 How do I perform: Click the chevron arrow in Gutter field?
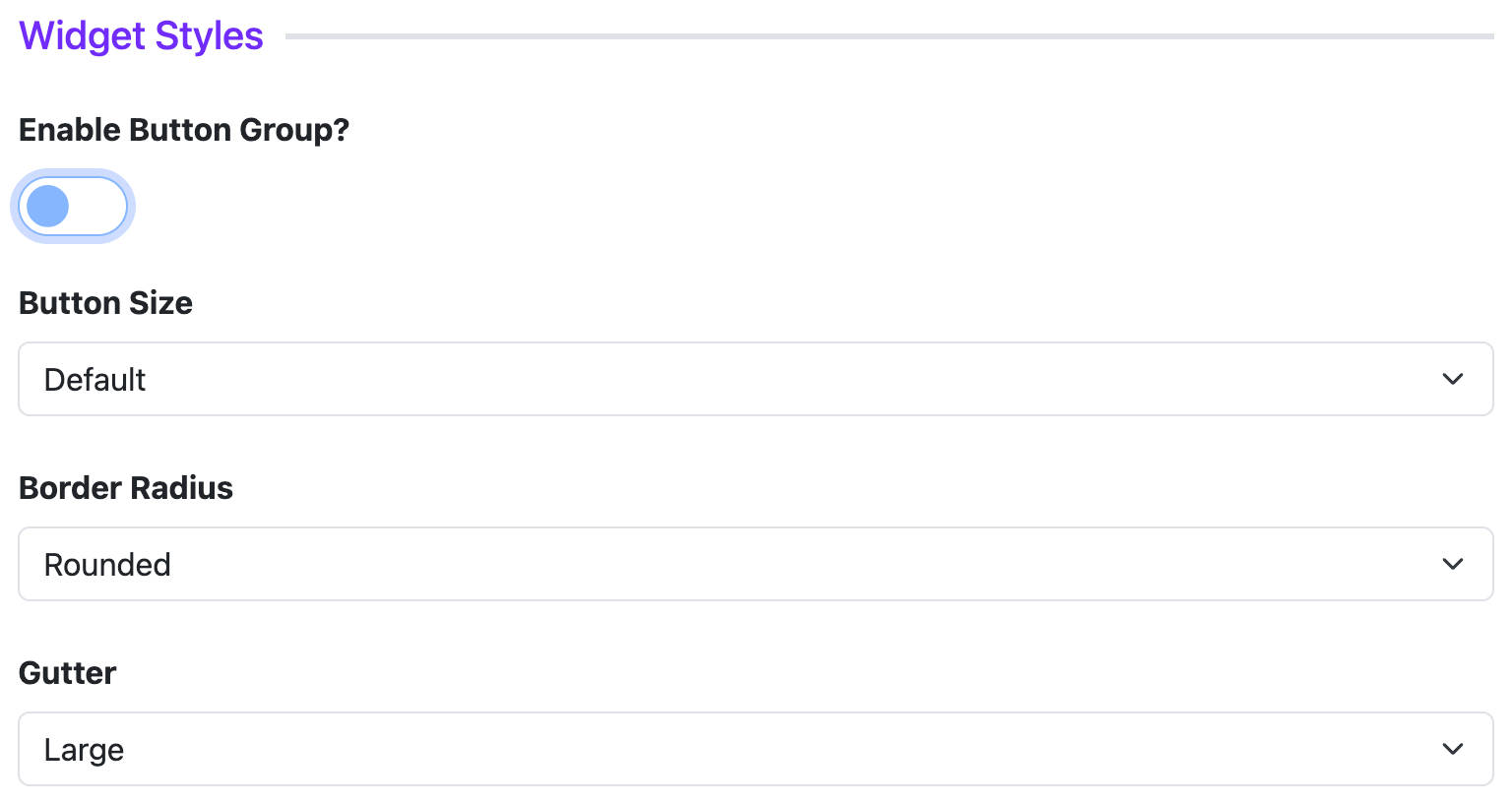[1453, 749]
